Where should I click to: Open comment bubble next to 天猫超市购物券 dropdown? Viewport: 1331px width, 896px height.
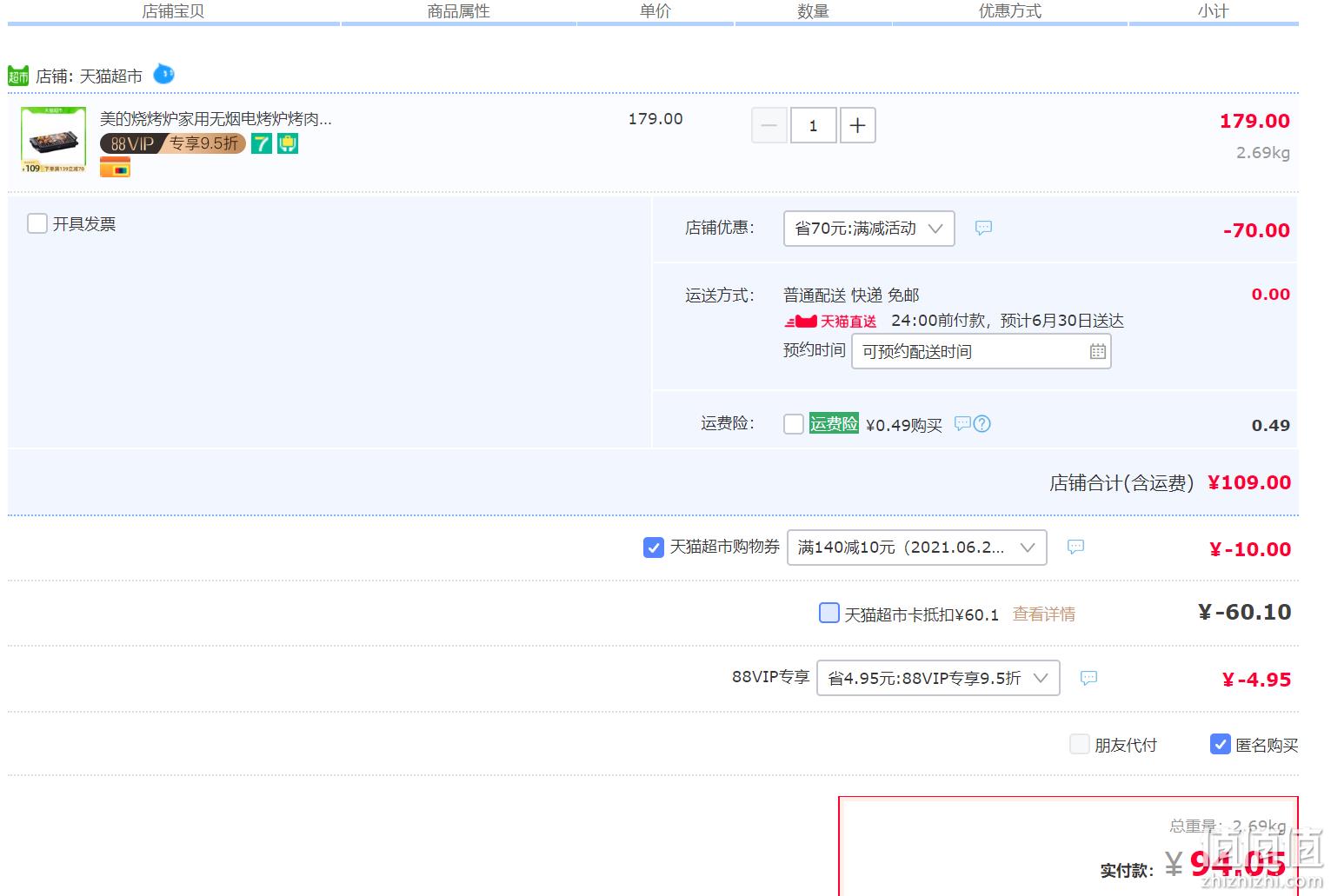pyautogui.click(x=1075, y=547)
